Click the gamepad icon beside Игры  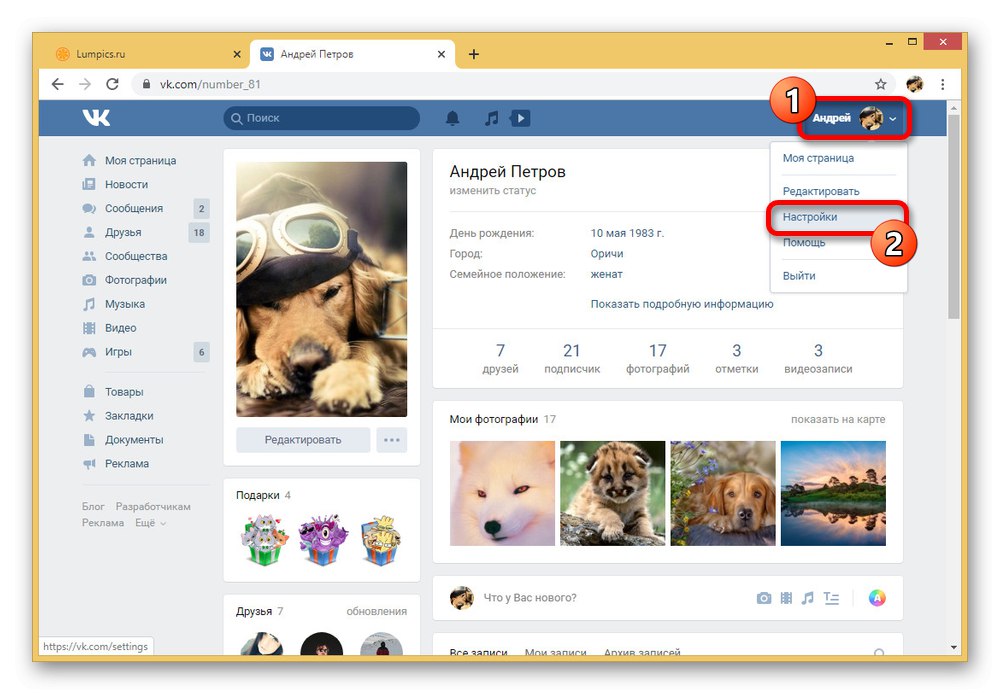click(x=89, y=352)
